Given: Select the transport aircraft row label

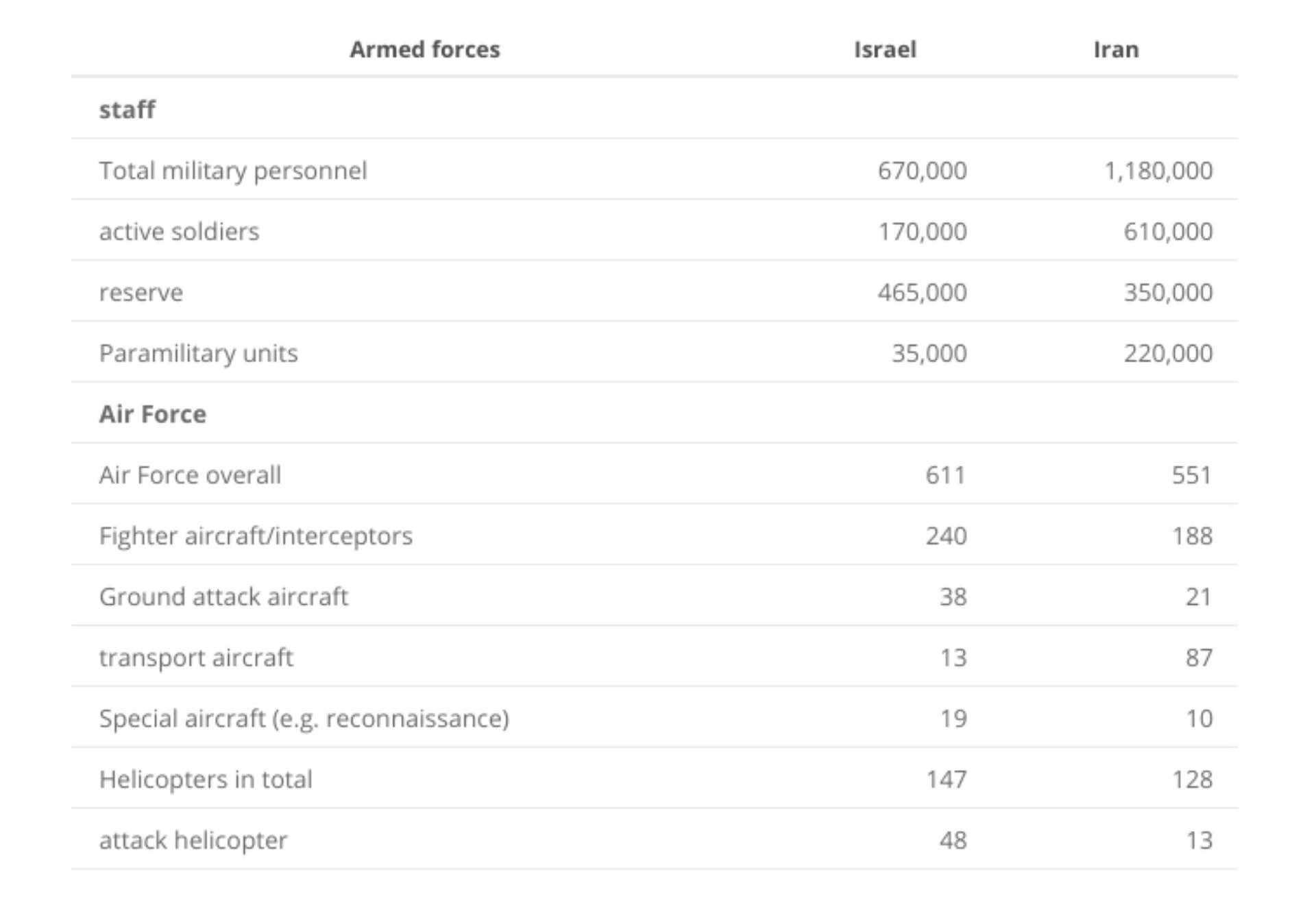Looking at the screenshot, I should click(x=196, y=658).
